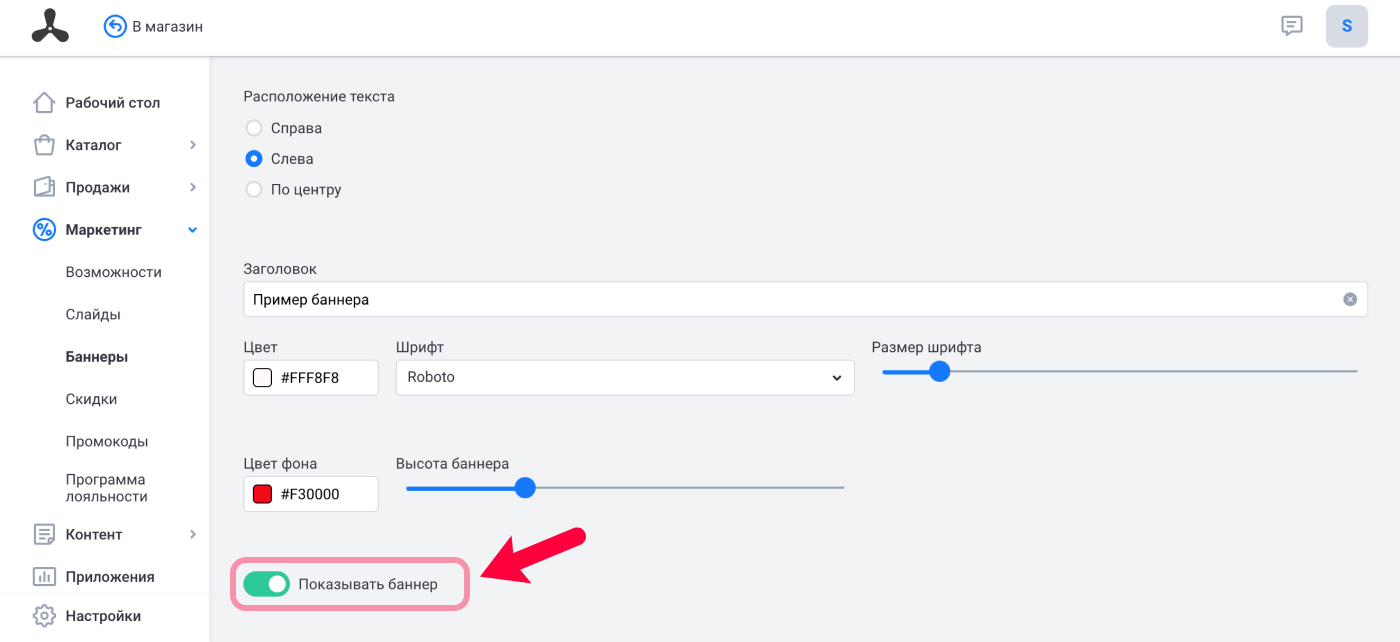Click the В магазин link
Image resolution: width=1400 pixels, height=642 pixels.
[167, 27]
